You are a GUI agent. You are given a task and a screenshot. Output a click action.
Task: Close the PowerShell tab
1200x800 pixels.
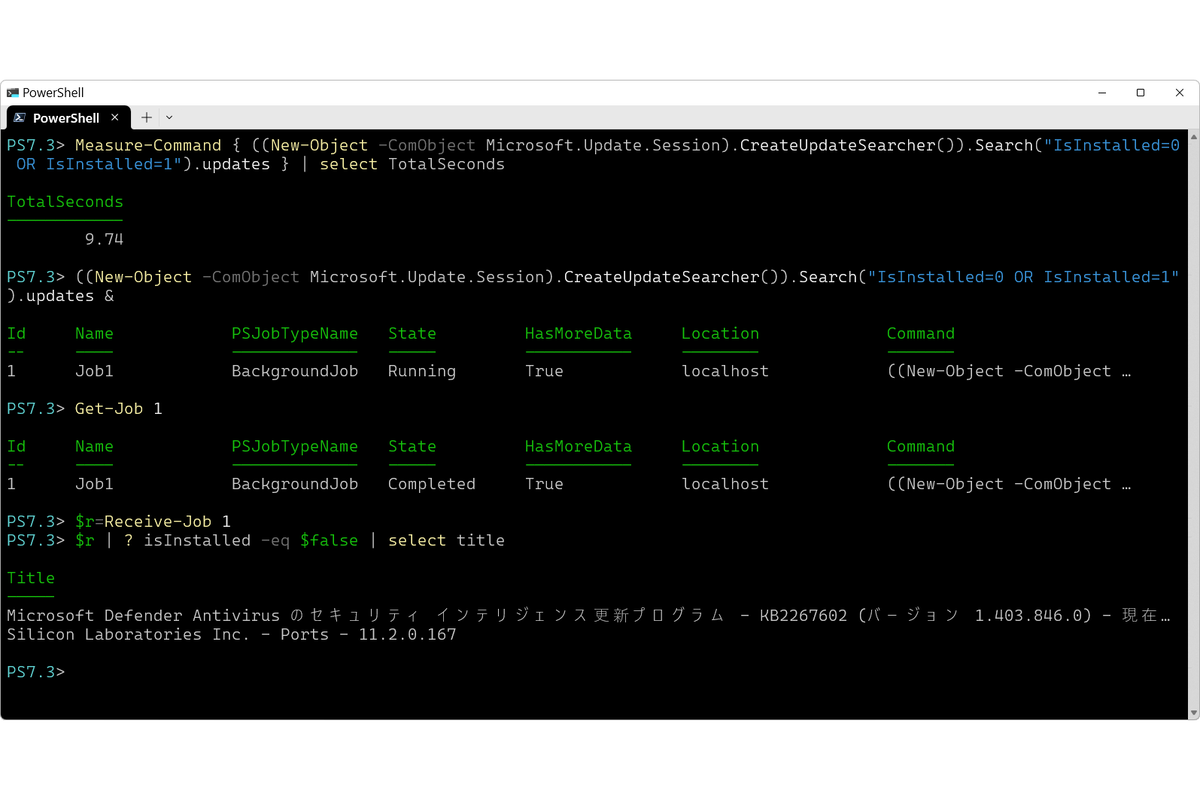point(114,117)
